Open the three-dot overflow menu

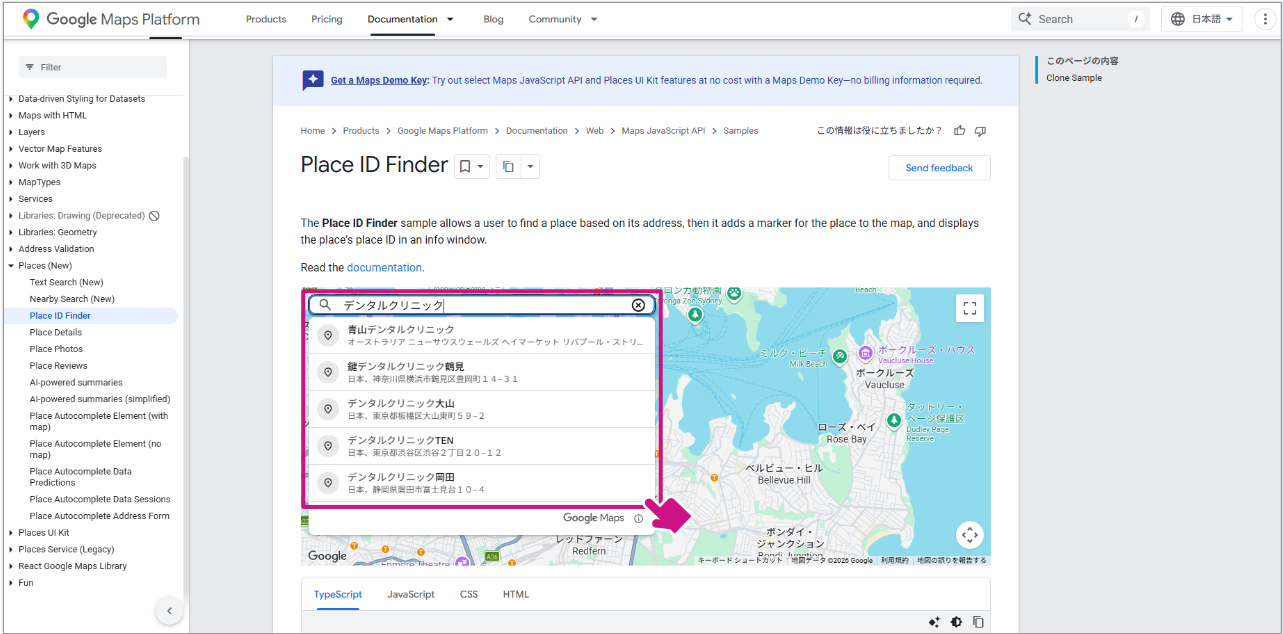[1265, 19]
